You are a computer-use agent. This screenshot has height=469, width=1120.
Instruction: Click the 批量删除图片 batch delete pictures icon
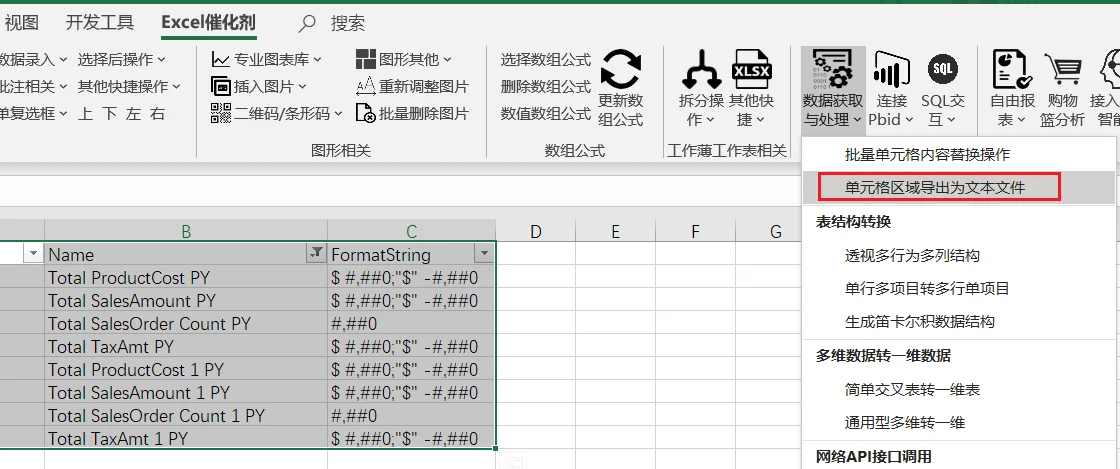(366, 113)
